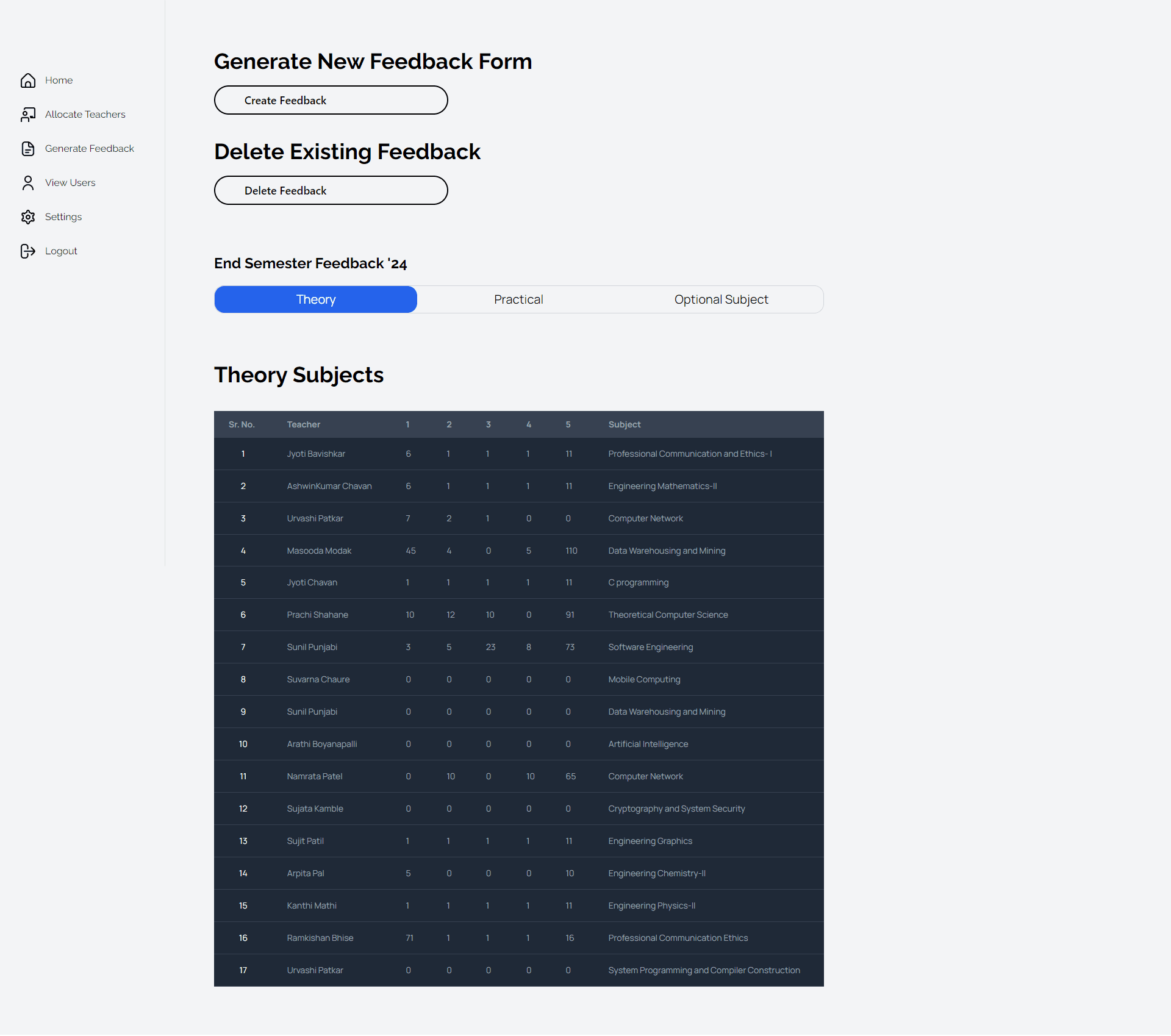Click Data Warehousing and Mining in Masooda Modak row
This screenshot has height=1036, width=1171.
coord(667,551)
